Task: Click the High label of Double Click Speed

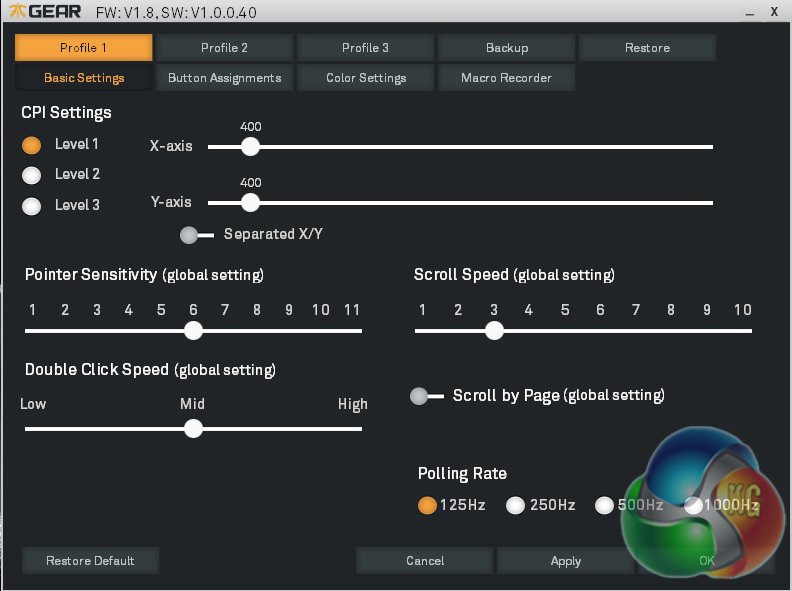Action: tap(353, 404)
